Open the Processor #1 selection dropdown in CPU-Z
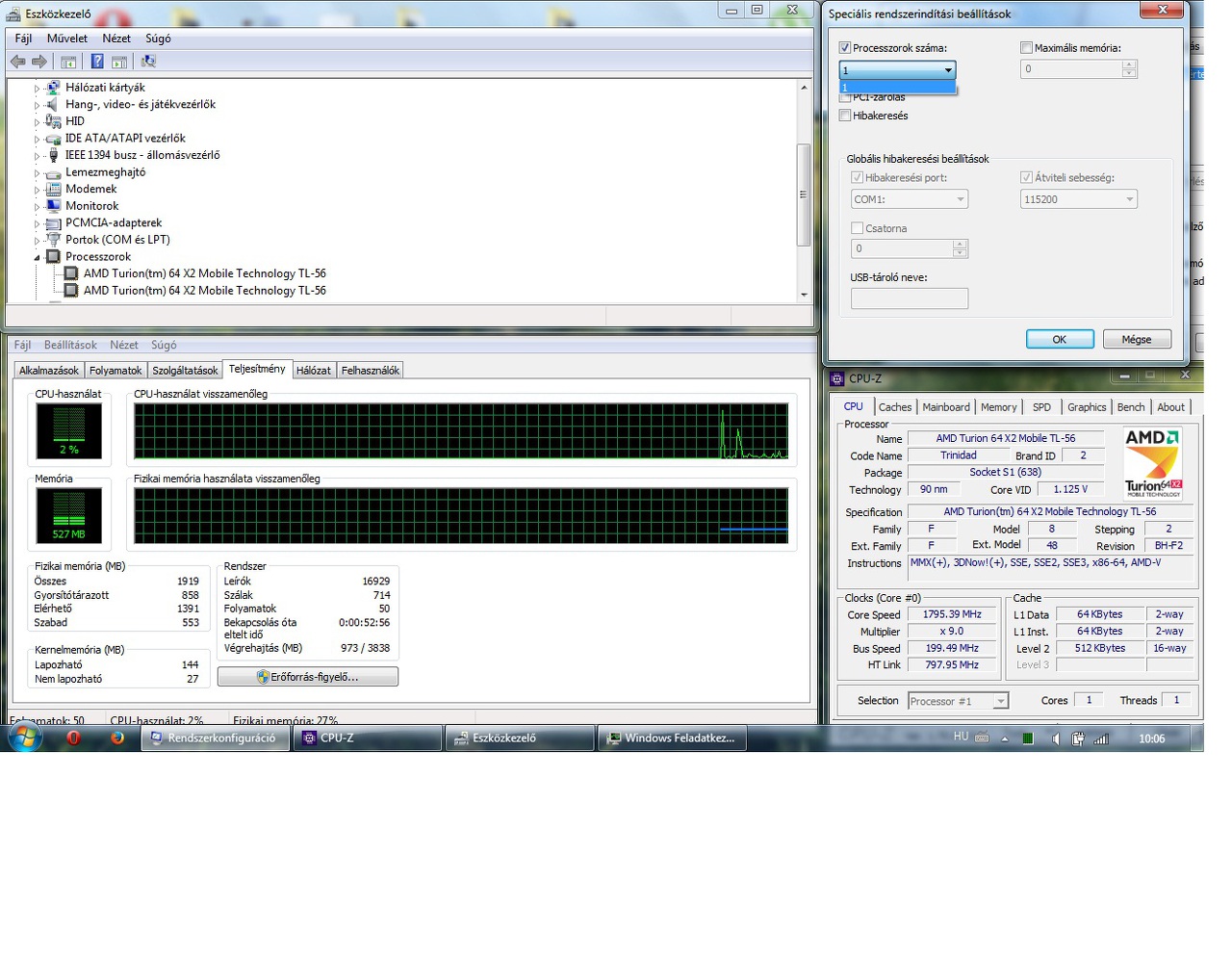 tap(959, 701)
